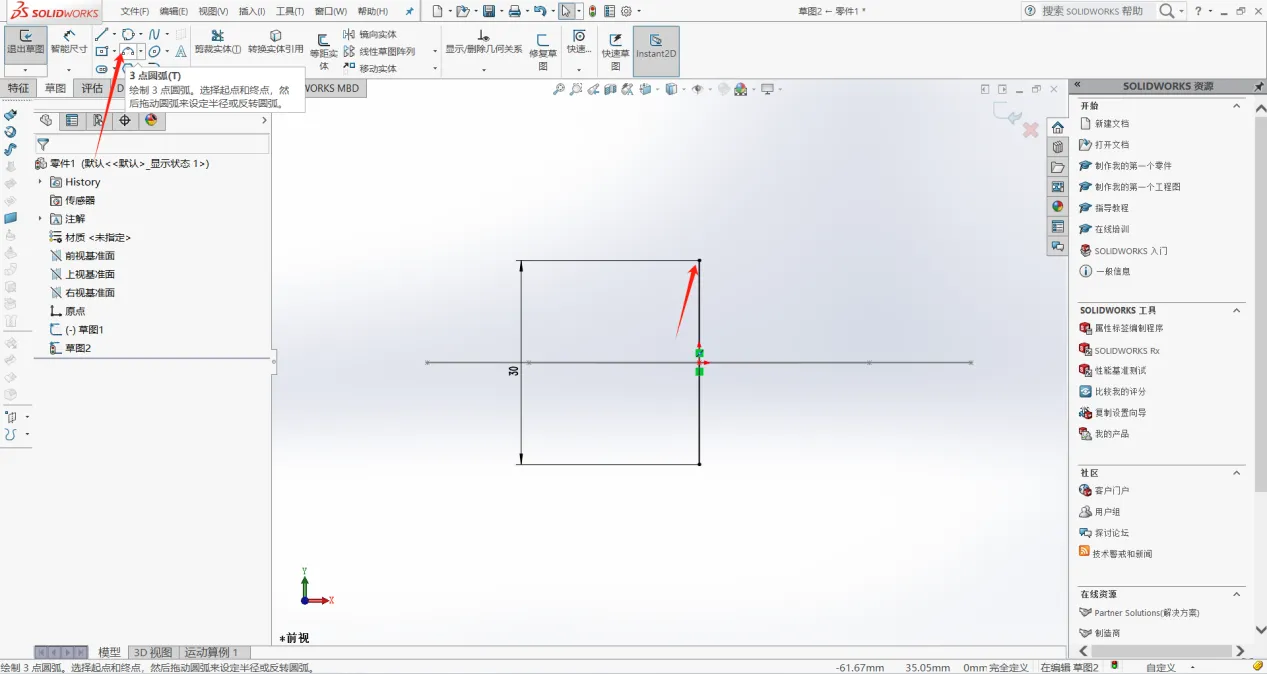
Task: Open Repair Sketch (修复草图) tool
Action: 543,50
